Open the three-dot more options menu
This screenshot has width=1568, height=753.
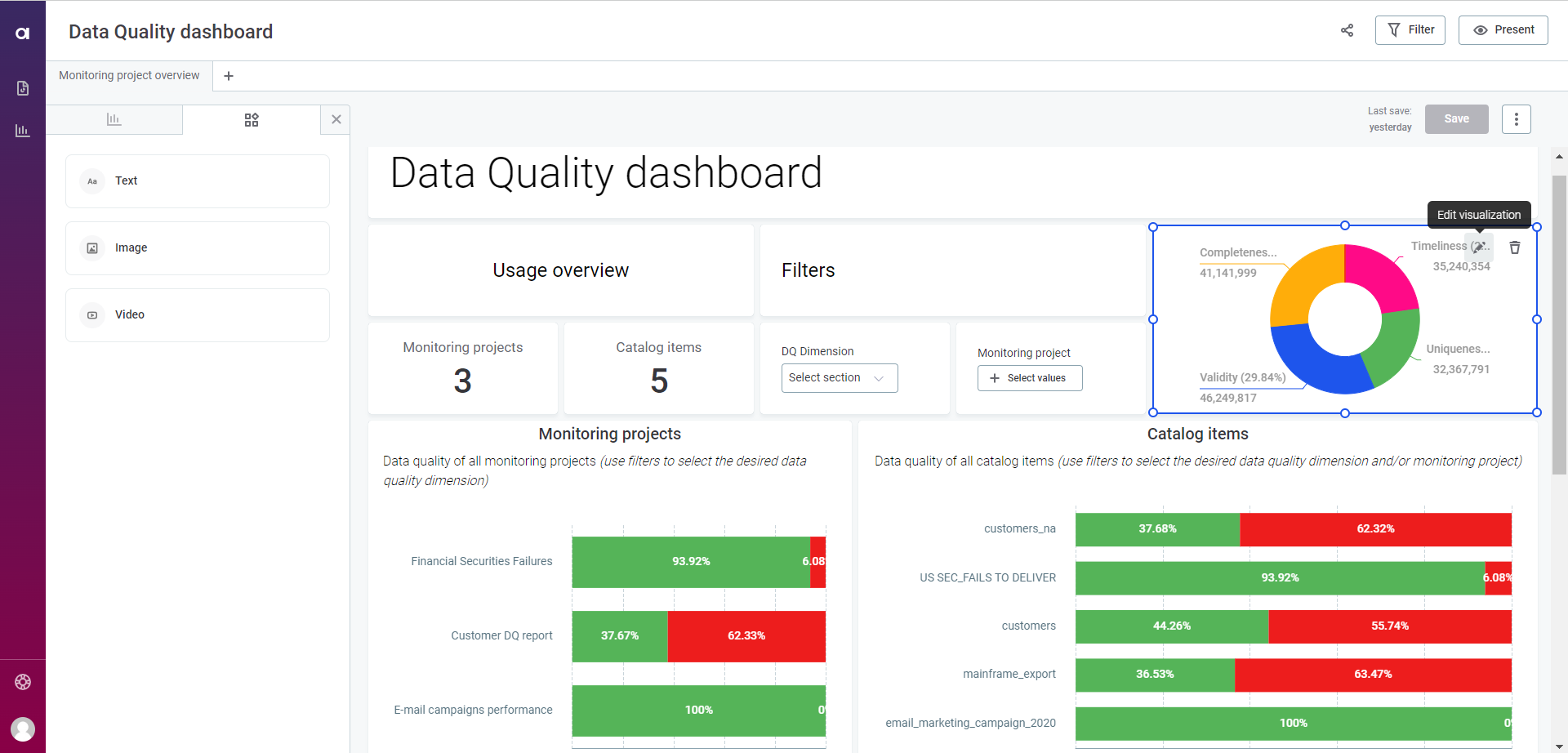coord(1516,119)
